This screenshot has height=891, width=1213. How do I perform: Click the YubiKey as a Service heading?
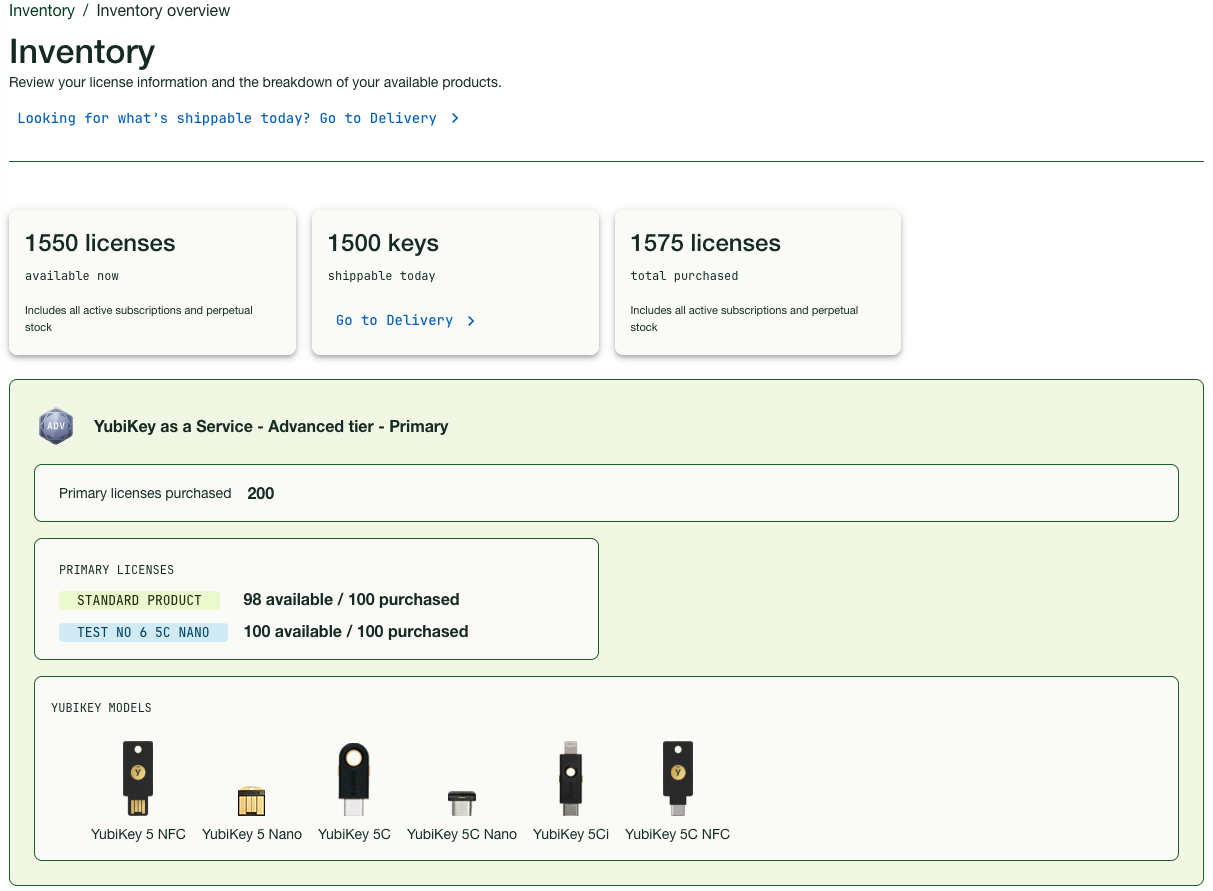[x=270, y=426]
